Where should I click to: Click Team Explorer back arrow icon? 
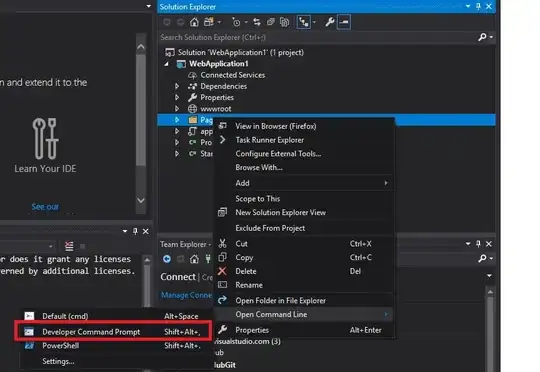click(x=167, y=259)
